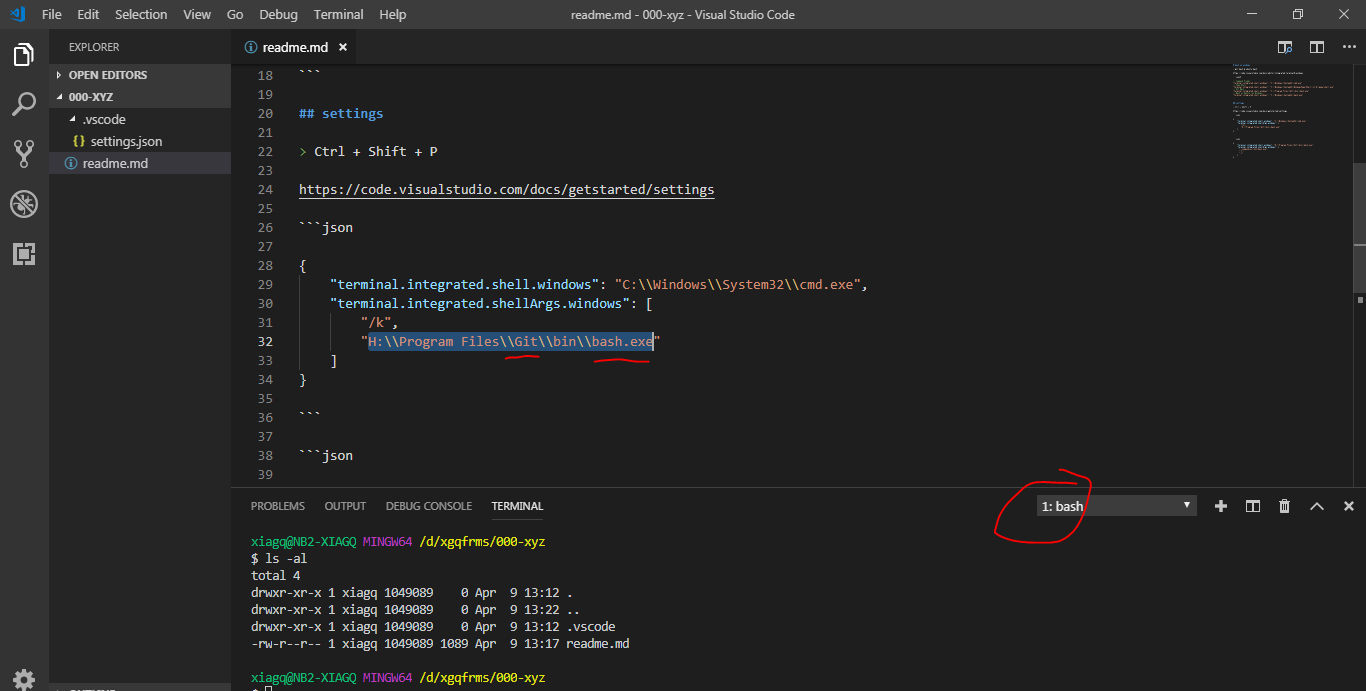
Task: Open the View menu
Action: point(197,14)
